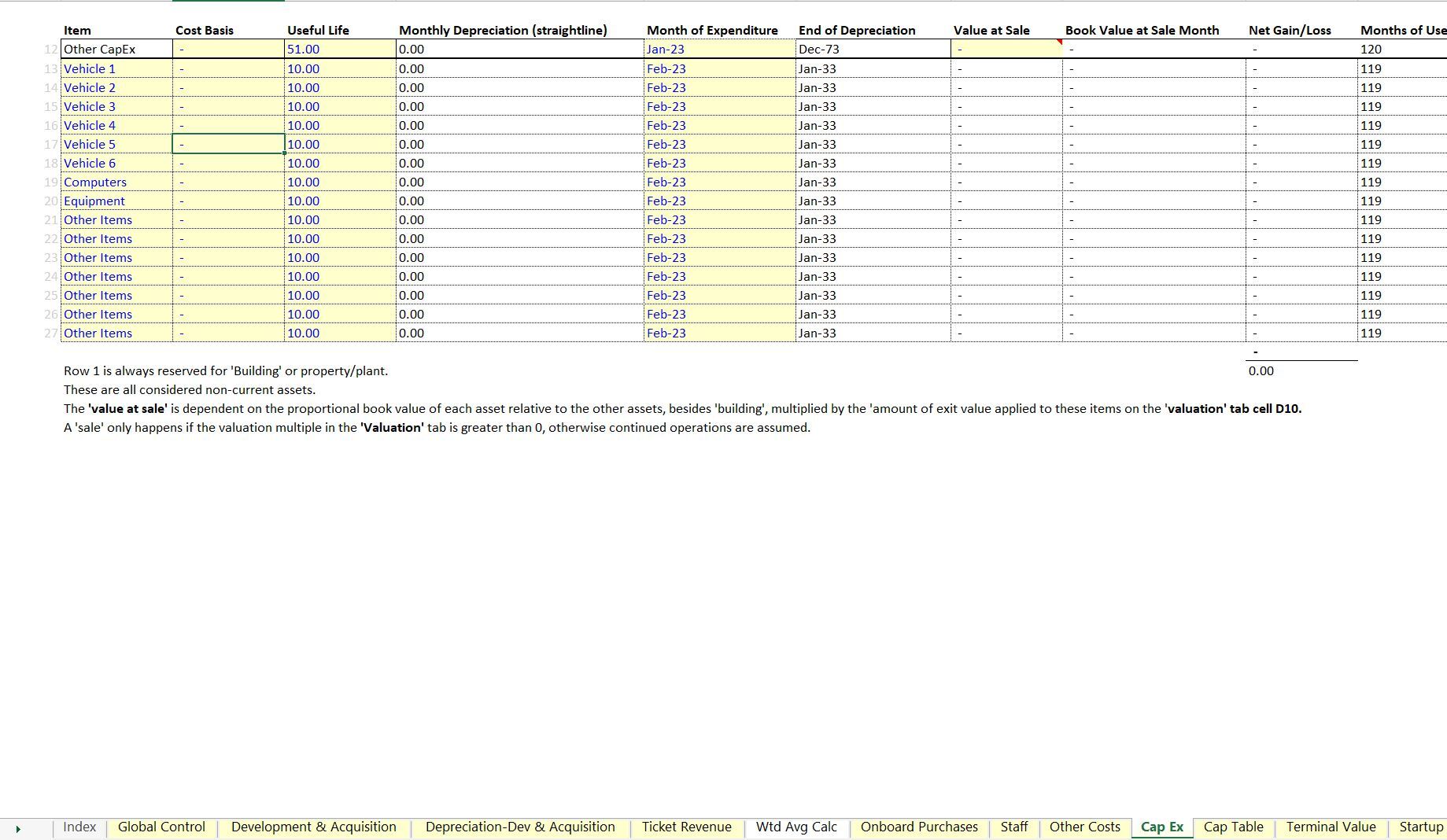Image resolution: width=1447 pixels, height=840 pixels.
Task: Open the Wtd Avg Calc tab
Action: 796,827
